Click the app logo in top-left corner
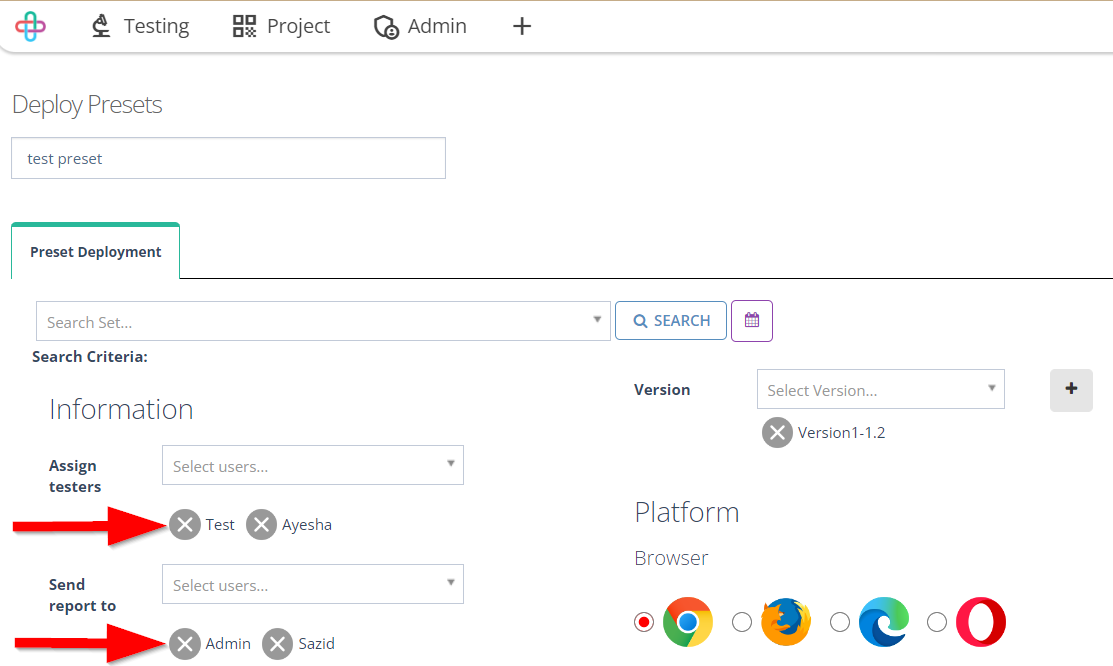 point(31,26)
